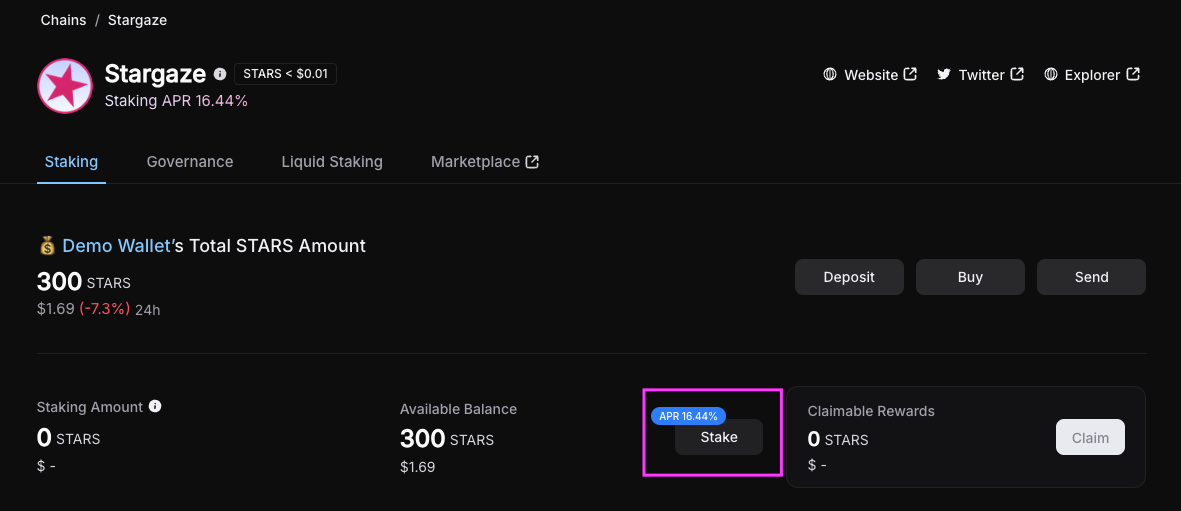Click external-link arrow next to Explorer
1181x511 pixels.
pos(1133,74)
